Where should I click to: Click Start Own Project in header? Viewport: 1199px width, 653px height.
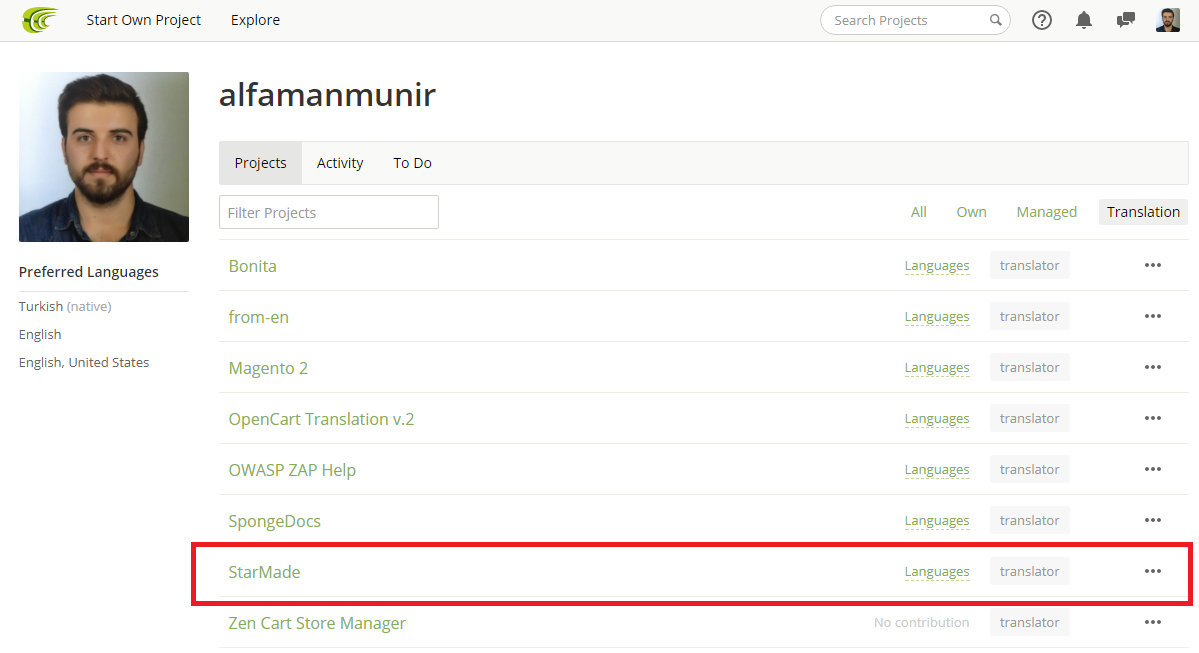pyautogui.click(x=144, y=20)
